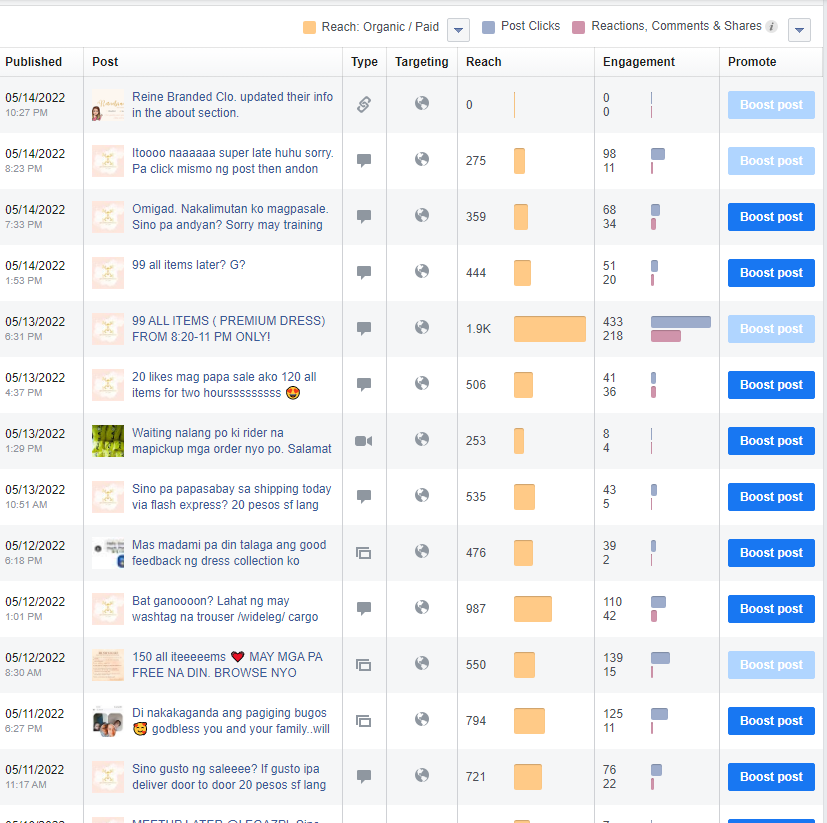This screenshot has width=827, height=823.
Task: Click the globe targeting icon for Mas madami post
Action: 422,551
